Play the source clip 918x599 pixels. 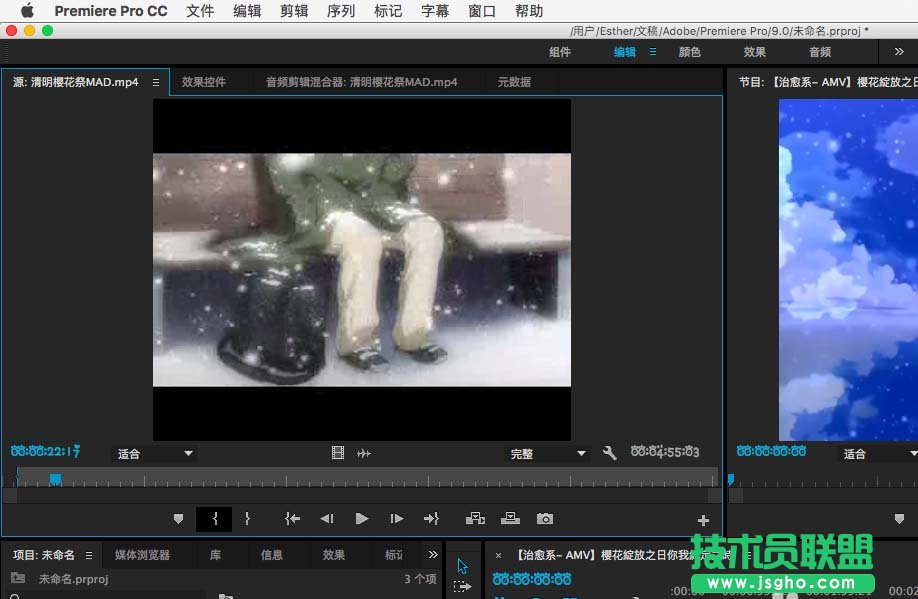tap(362, 519)
